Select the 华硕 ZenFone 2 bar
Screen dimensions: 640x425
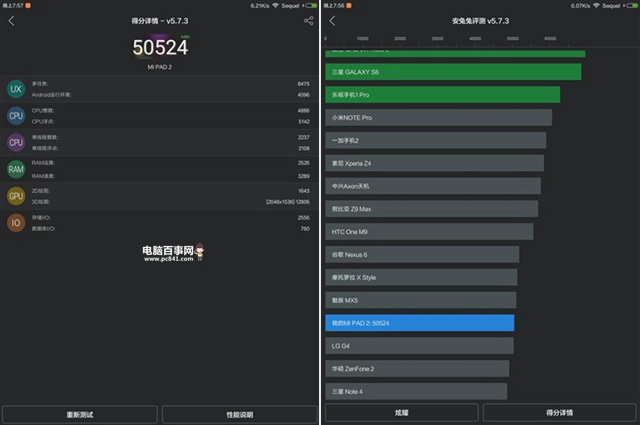[417, 369]
